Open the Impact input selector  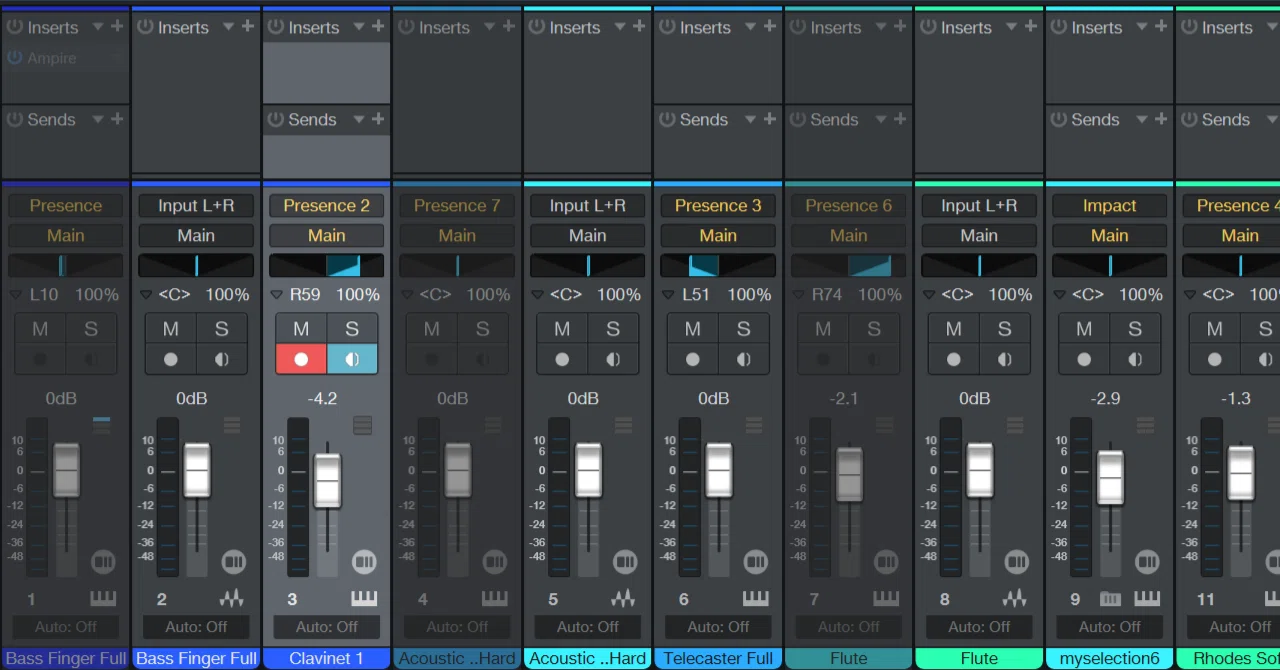(1109, 205)
